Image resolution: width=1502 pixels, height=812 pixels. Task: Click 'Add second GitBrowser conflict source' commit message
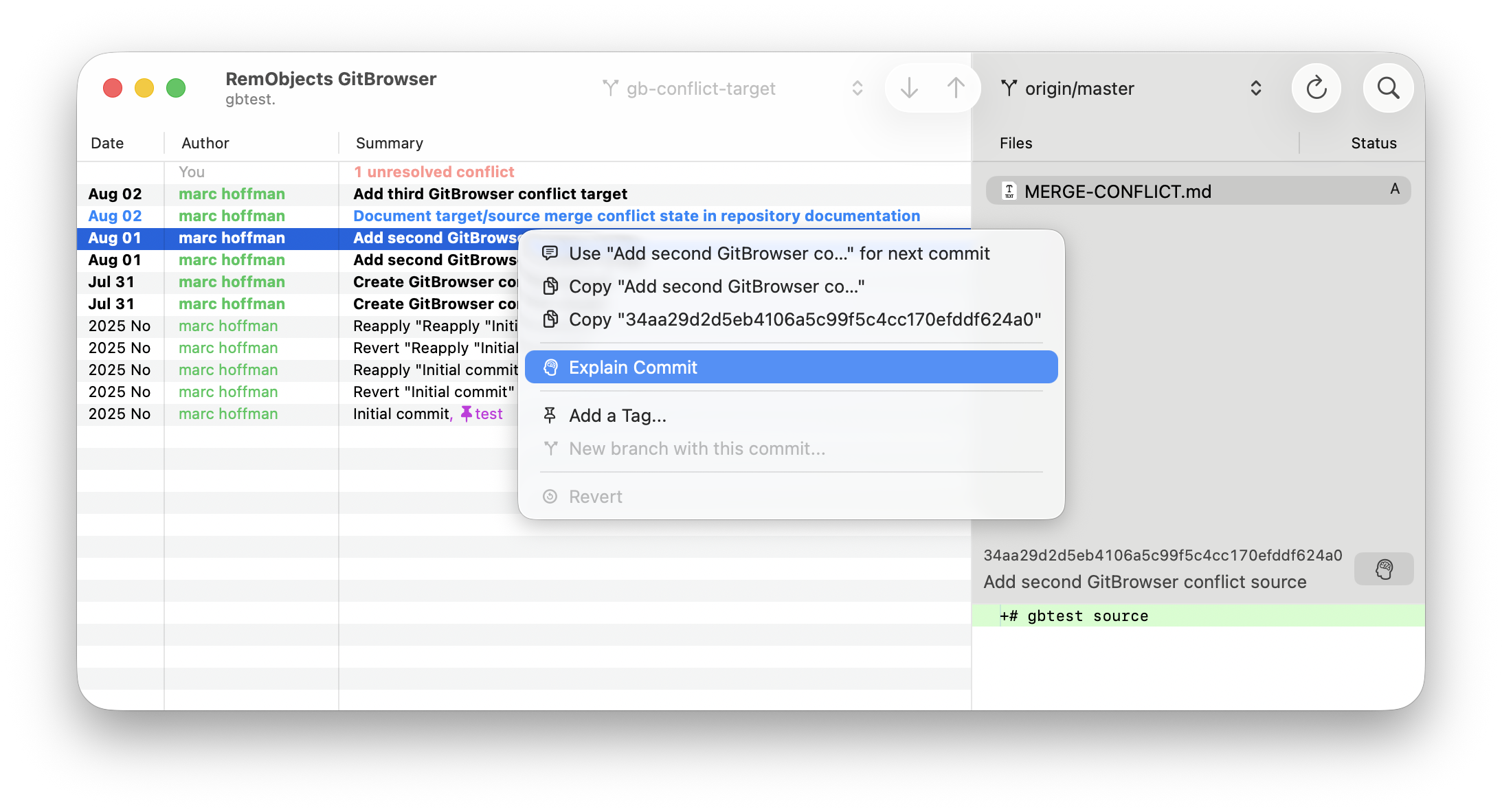[x=1145, y=582]
